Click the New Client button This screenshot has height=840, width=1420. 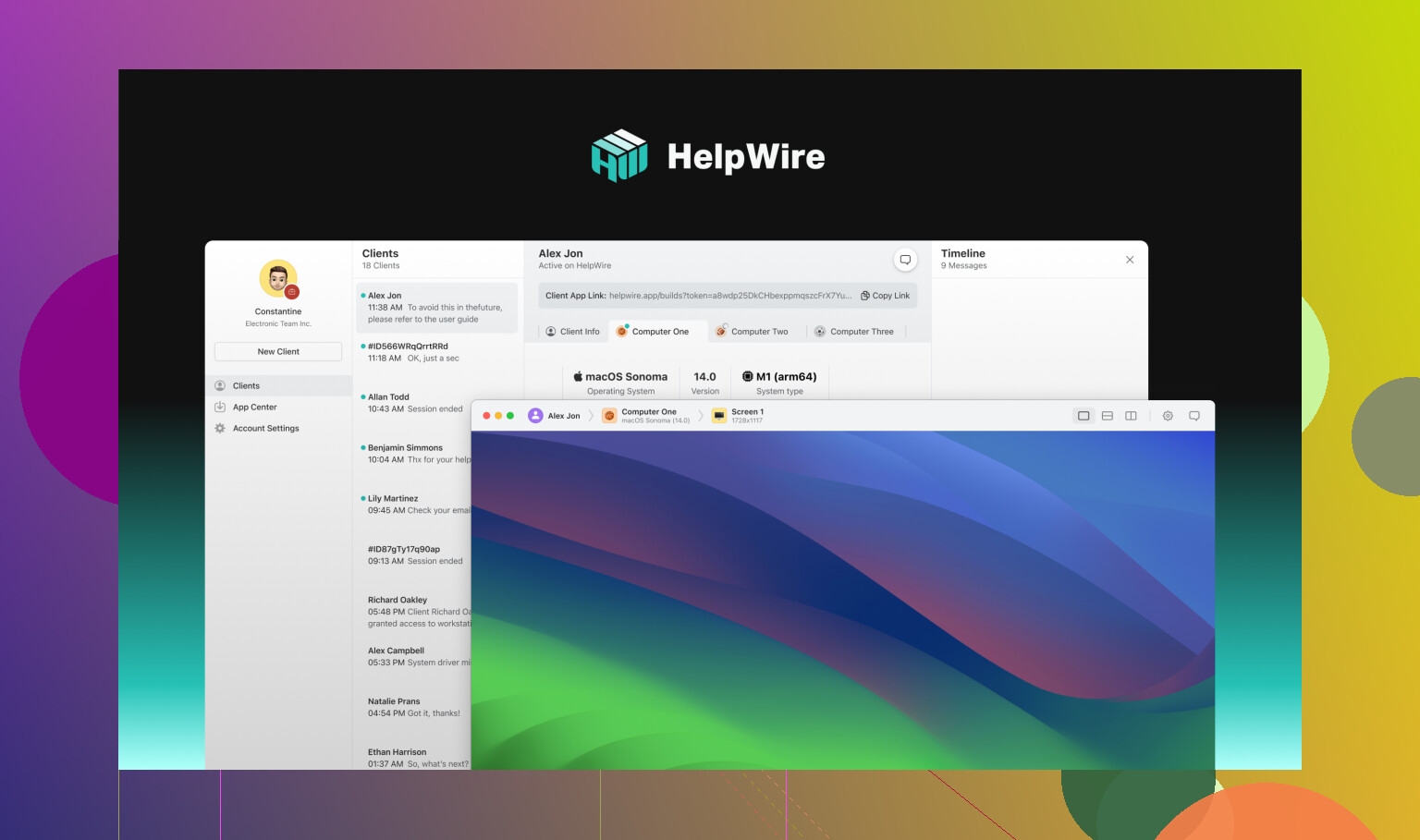[278, 351]
